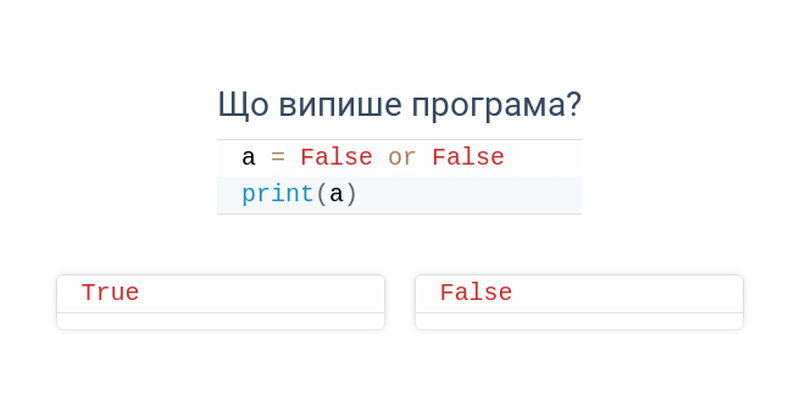The width and height of the screenshot is (800, 400).
Task: Click the question heading "Що випише програма?"
Action: (x=399, y=105)
